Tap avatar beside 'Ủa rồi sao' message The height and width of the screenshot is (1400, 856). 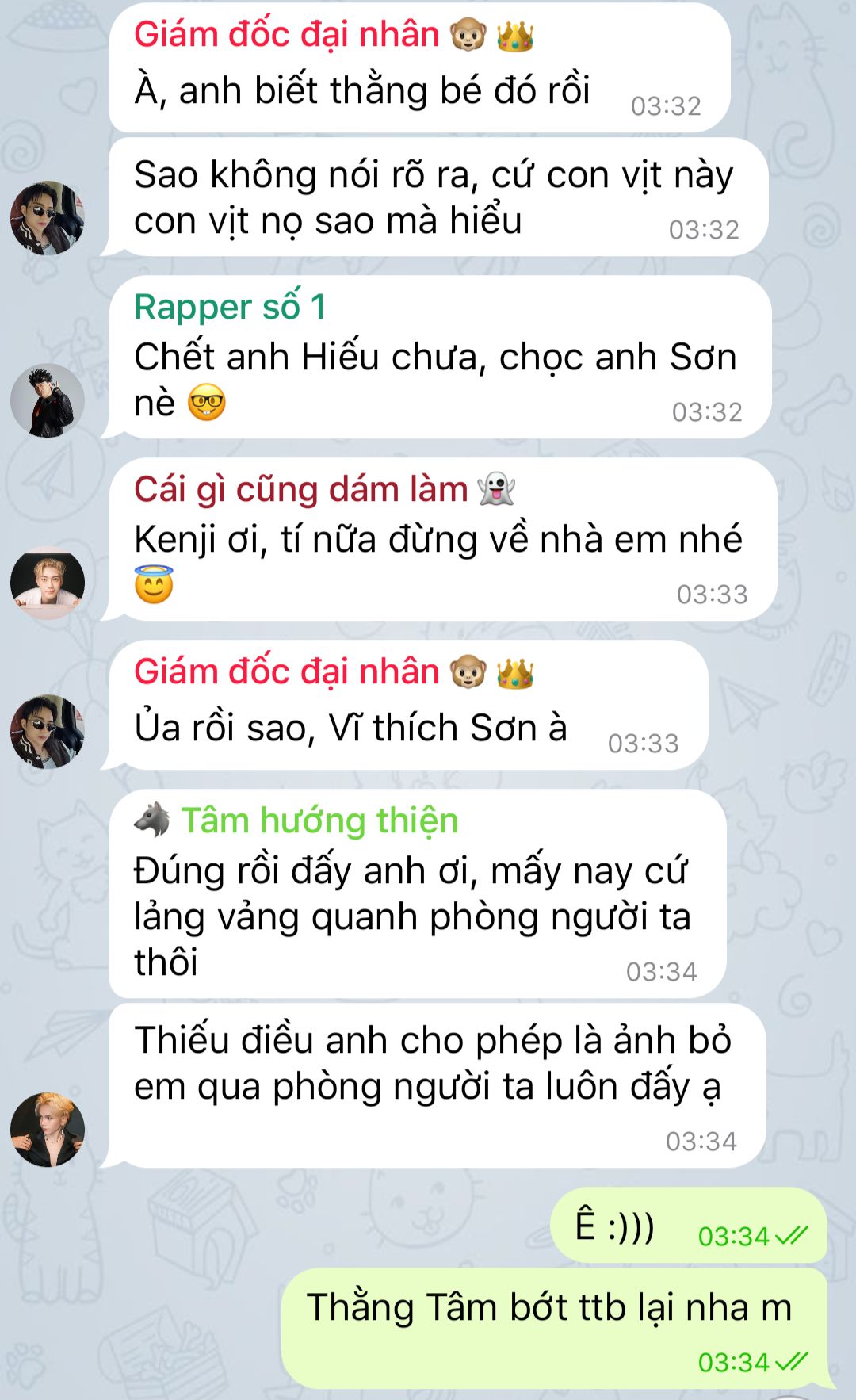click(x=48, y=732)
